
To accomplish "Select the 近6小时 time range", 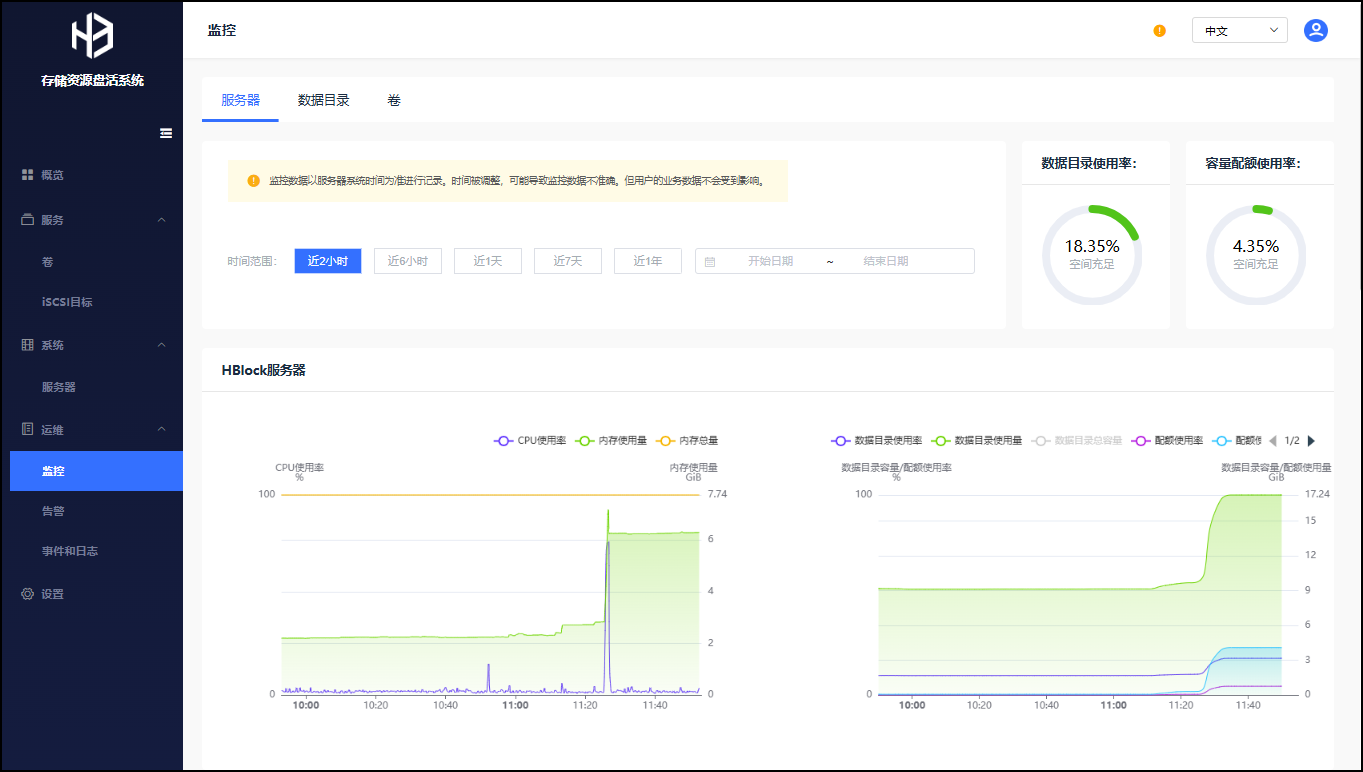I will (x=408, y=261).
